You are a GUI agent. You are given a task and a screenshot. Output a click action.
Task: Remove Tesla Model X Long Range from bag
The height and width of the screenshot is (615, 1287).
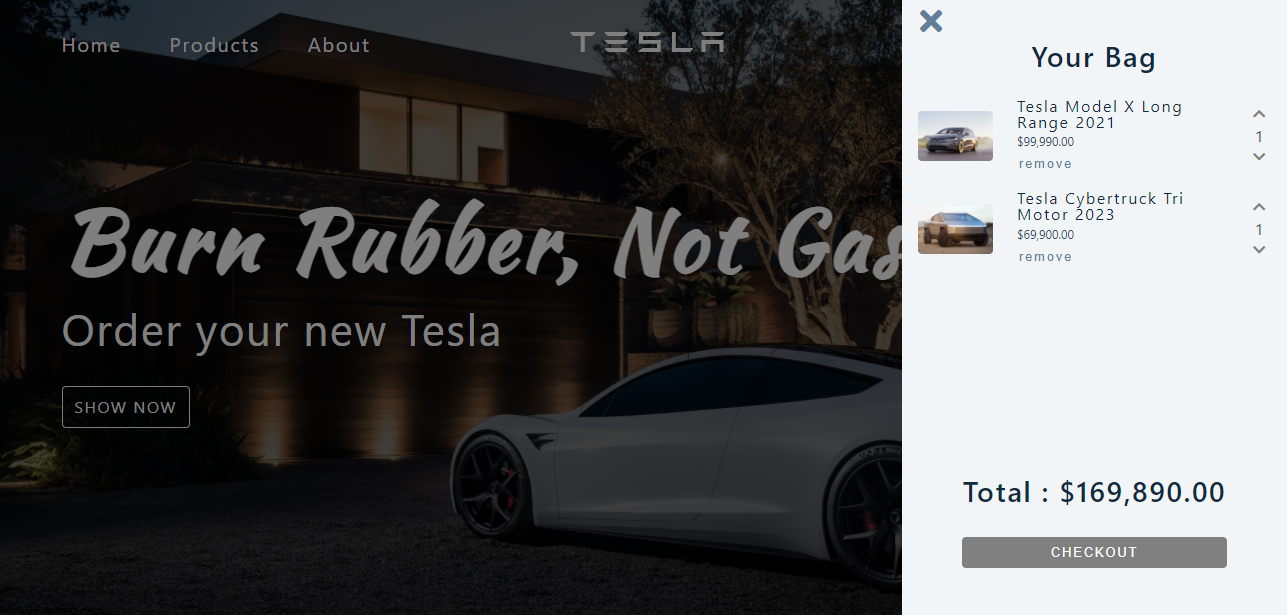1045,164
